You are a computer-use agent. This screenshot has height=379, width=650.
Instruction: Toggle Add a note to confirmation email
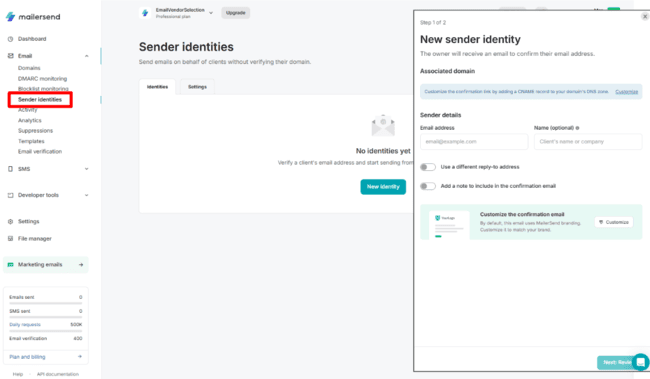coord(428,186)
